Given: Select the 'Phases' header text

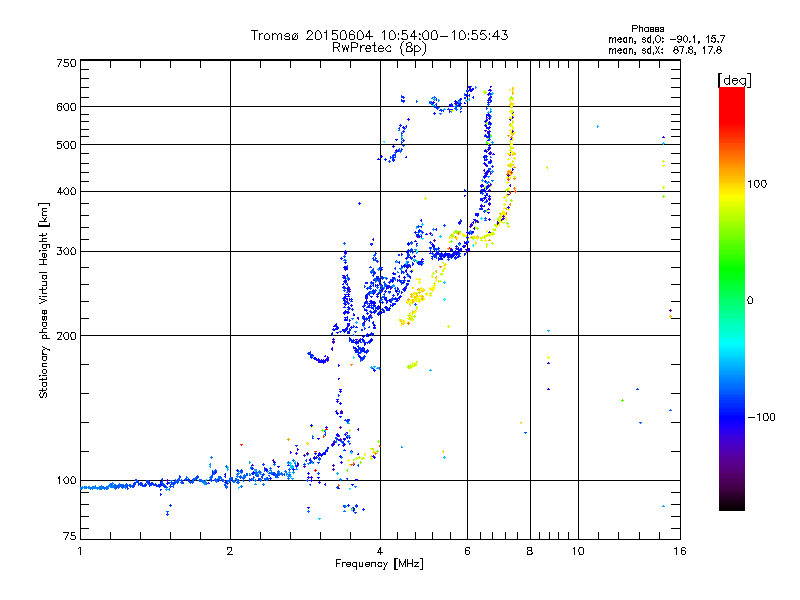Looking at the screenshot, I should (x=647, y=29).
